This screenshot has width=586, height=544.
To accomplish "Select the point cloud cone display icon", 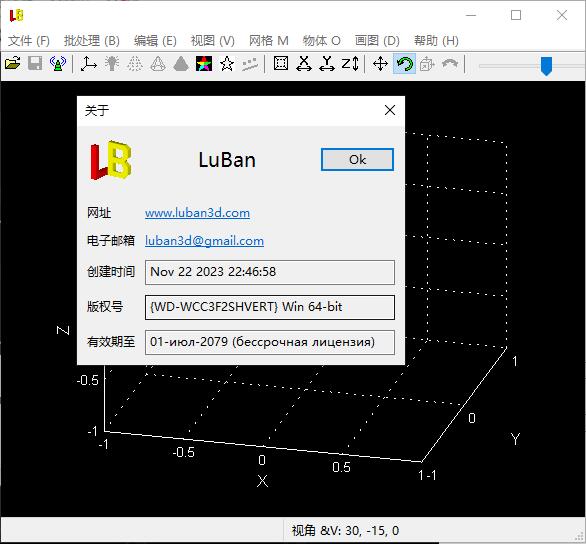I will [135, 64].
